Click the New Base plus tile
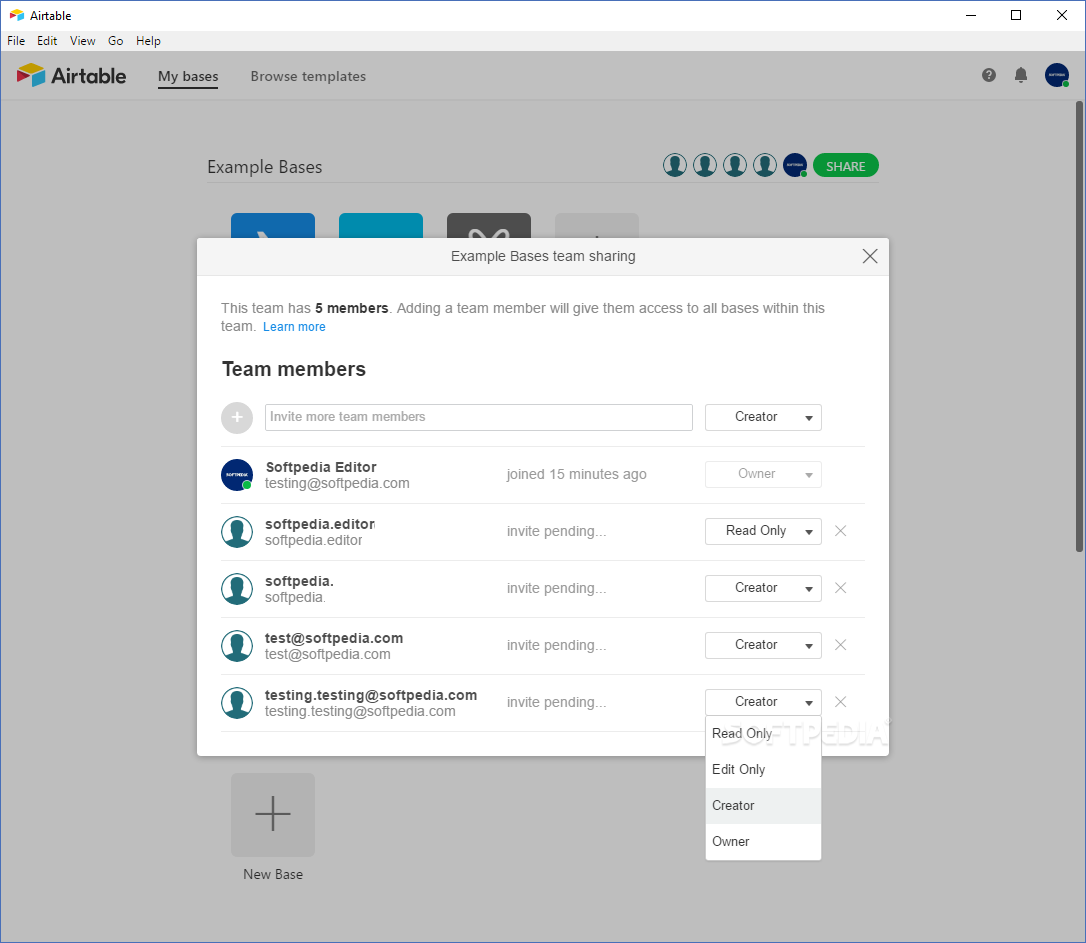 point(273,814)
